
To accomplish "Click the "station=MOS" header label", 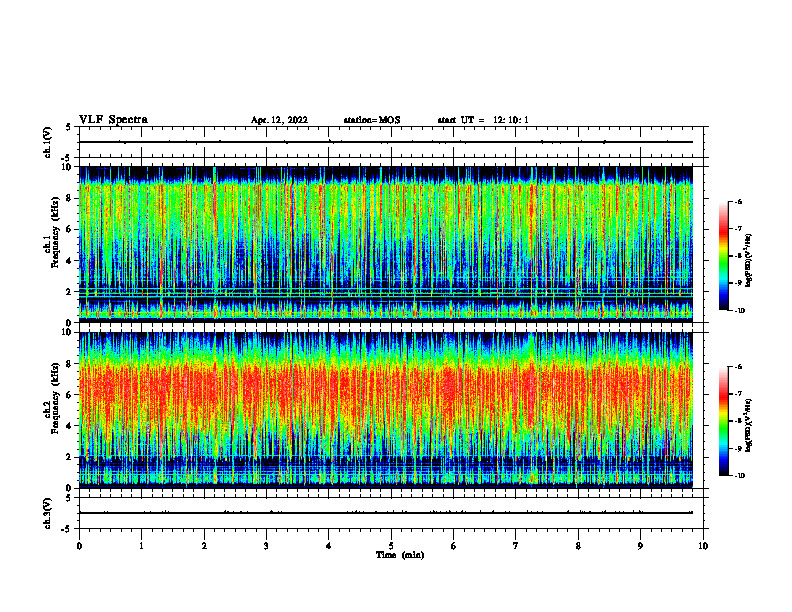I will tap(372, 120).
